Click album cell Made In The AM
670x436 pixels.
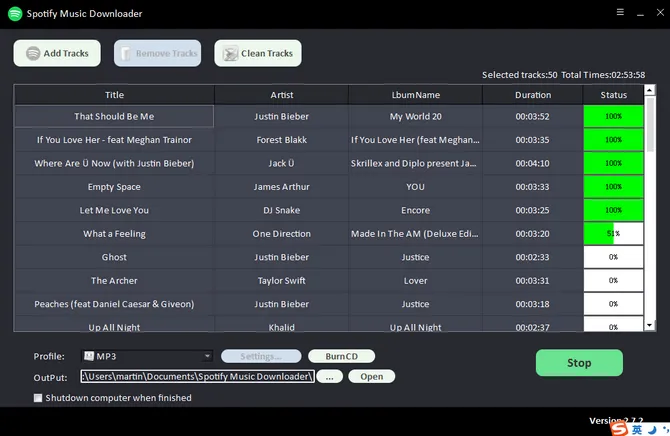click(x=415, y=234)
